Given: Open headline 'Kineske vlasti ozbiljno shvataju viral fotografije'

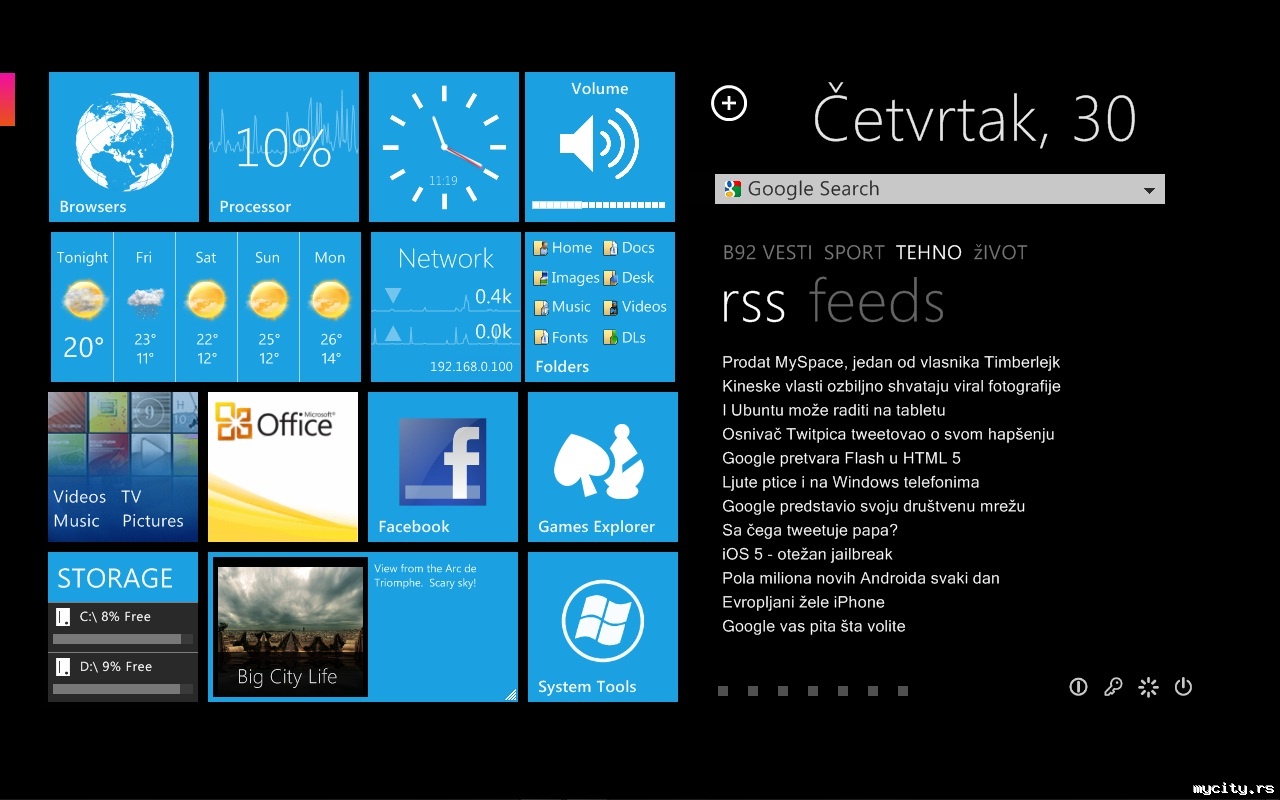Looking at the screenshot, I should click(x=891, y=386).
